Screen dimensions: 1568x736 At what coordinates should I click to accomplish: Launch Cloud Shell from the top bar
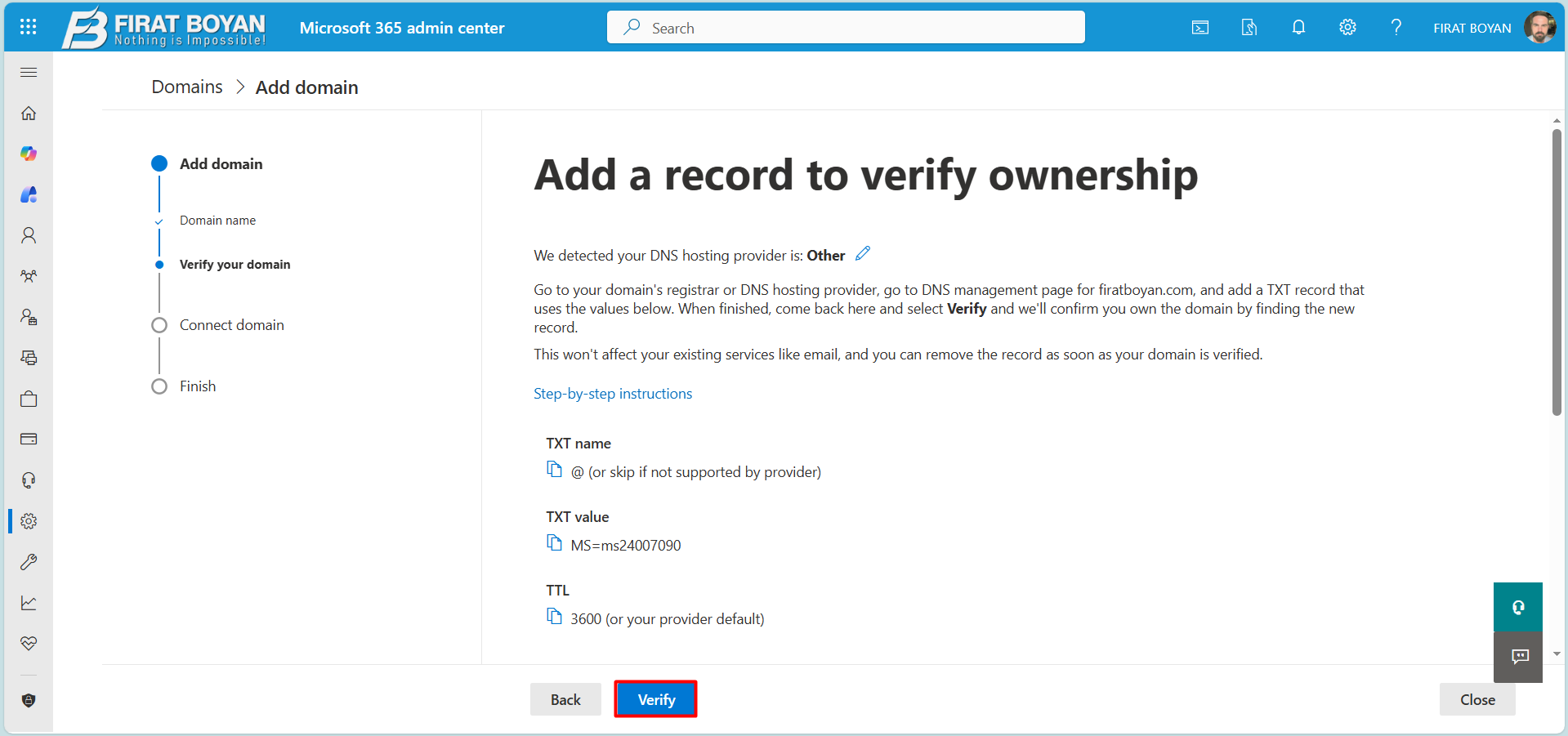click(x=1199, y=27)
